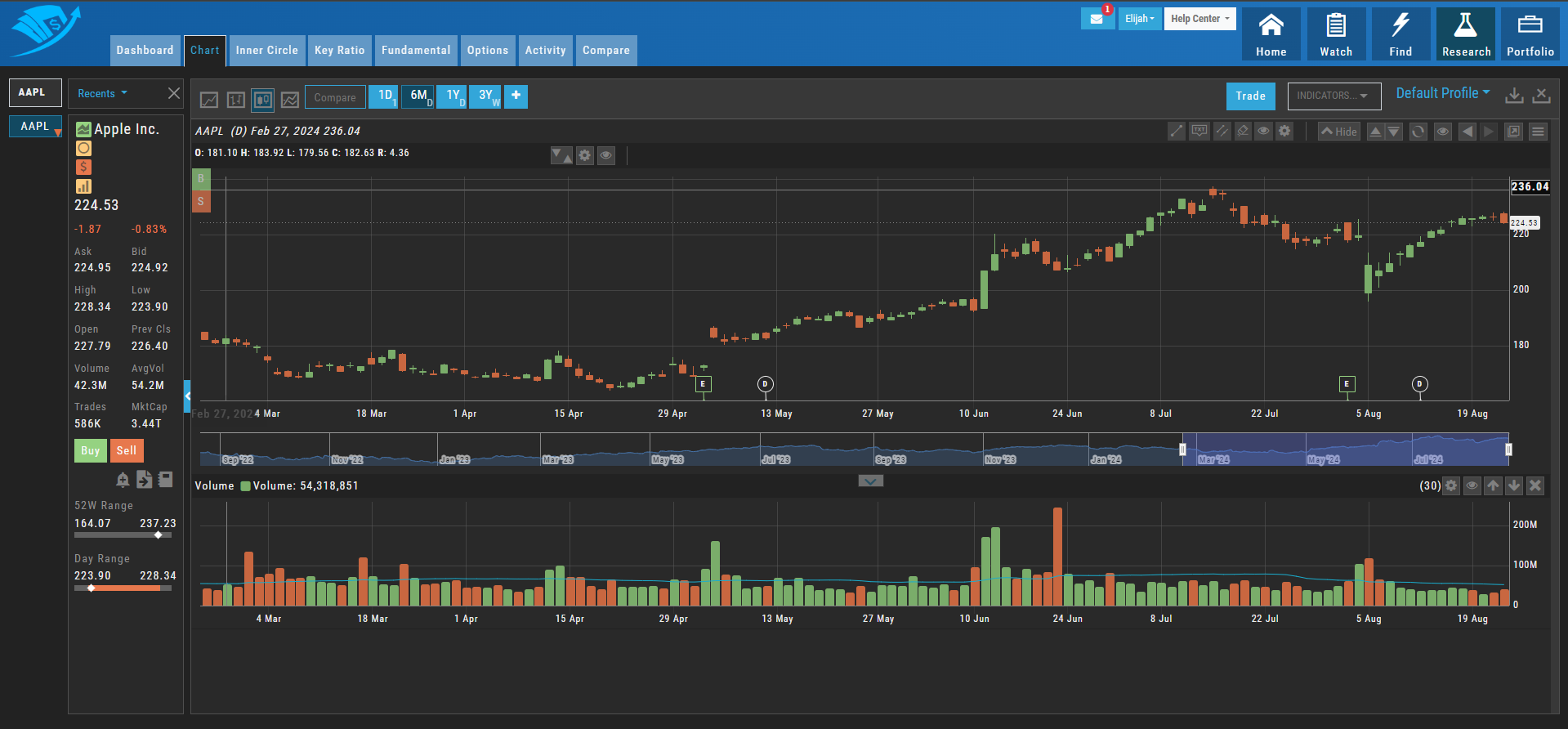Toggle Volume panel visibility eye
Screen dimensions: 1568x729
1472,485
